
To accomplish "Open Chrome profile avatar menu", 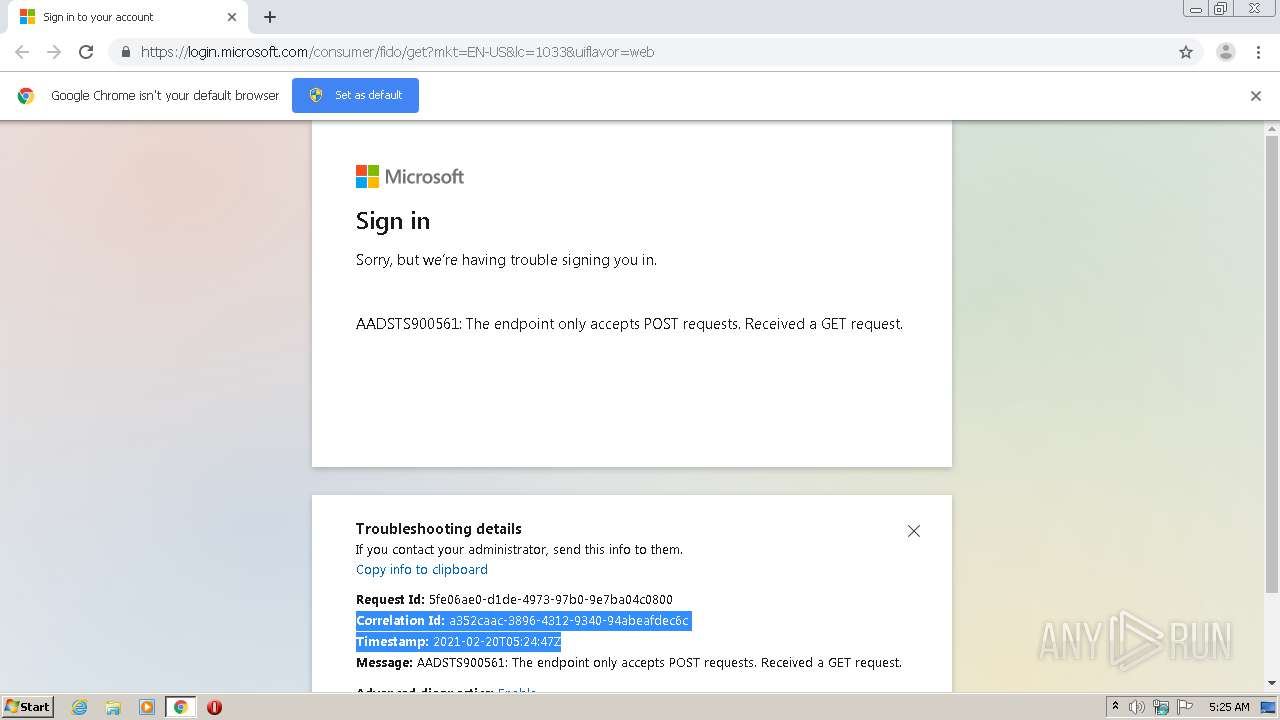I will (1225, 52).
